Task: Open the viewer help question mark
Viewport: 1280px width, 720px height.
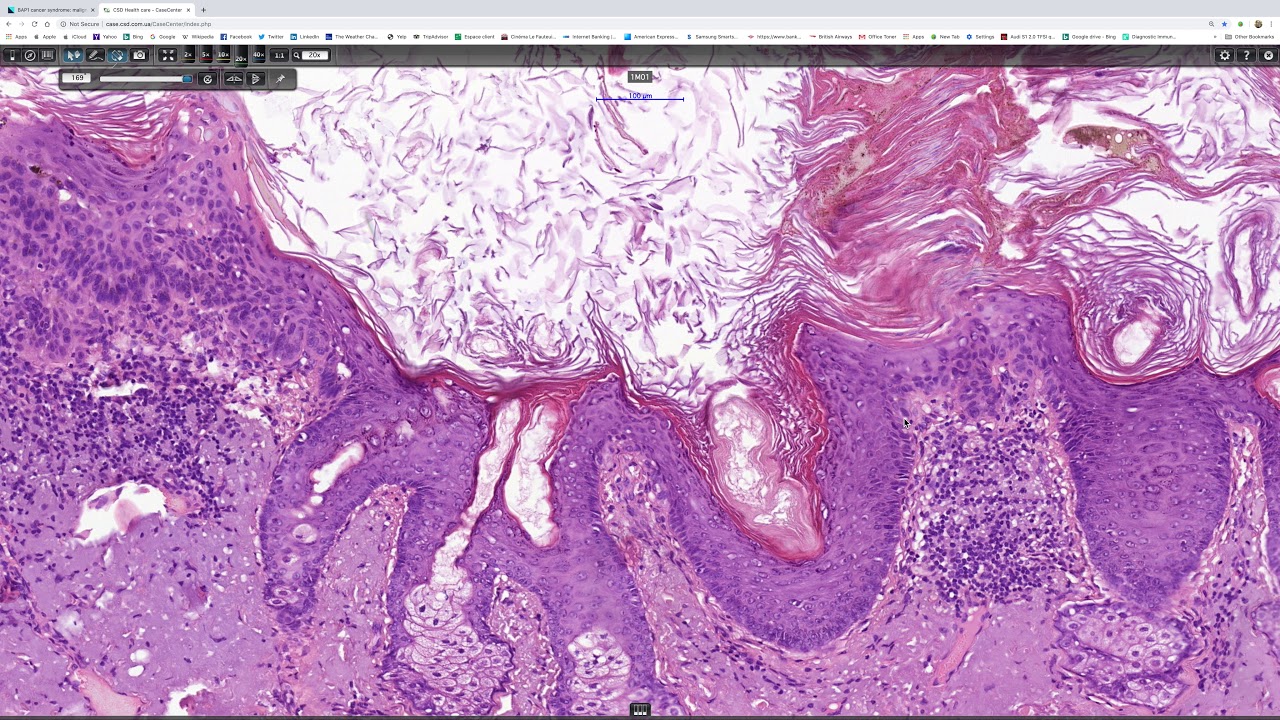Action: tap(1246, 55)
